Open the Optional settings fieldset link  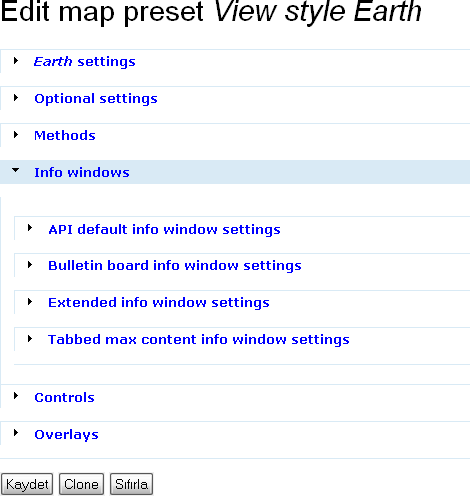[96, 99]
